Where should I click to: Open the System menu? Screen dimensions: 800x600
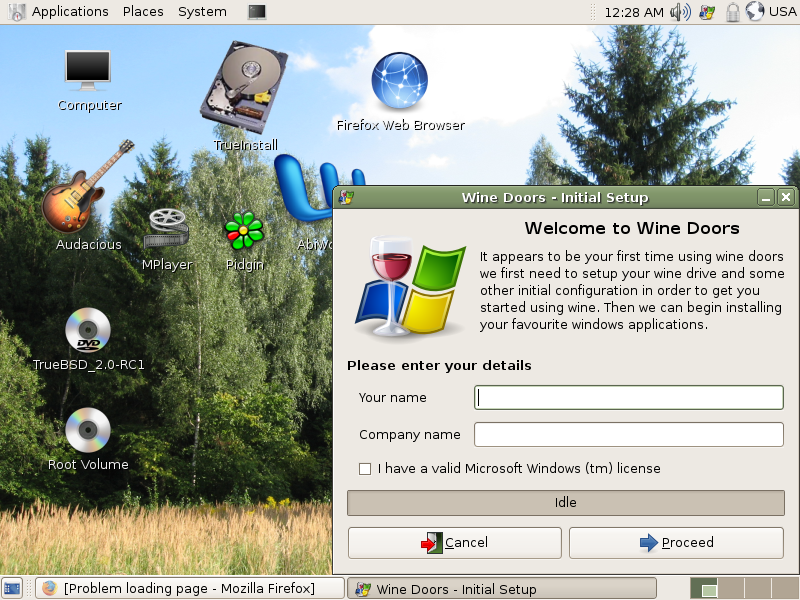click(202, 11)
